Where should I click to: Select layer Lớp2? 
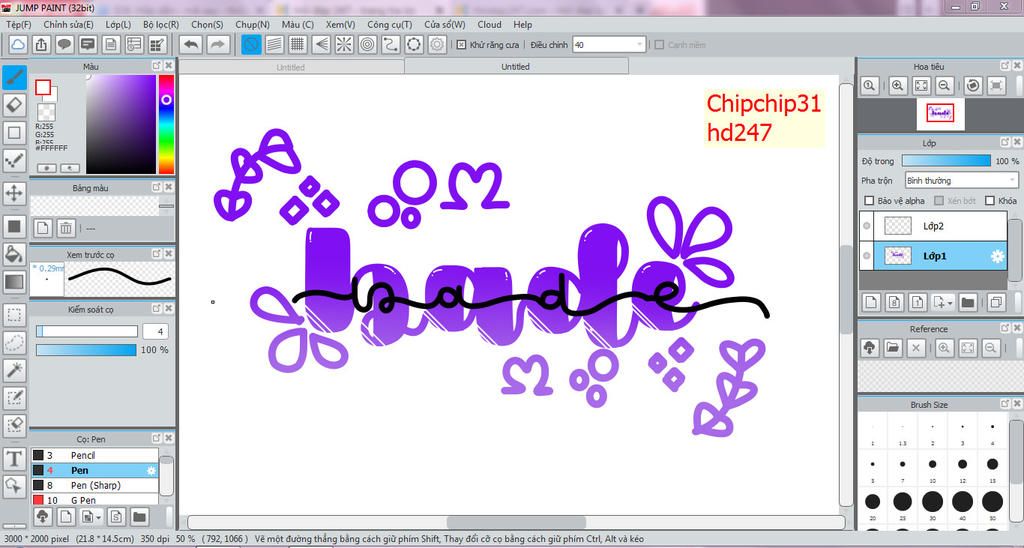point(933,226)
